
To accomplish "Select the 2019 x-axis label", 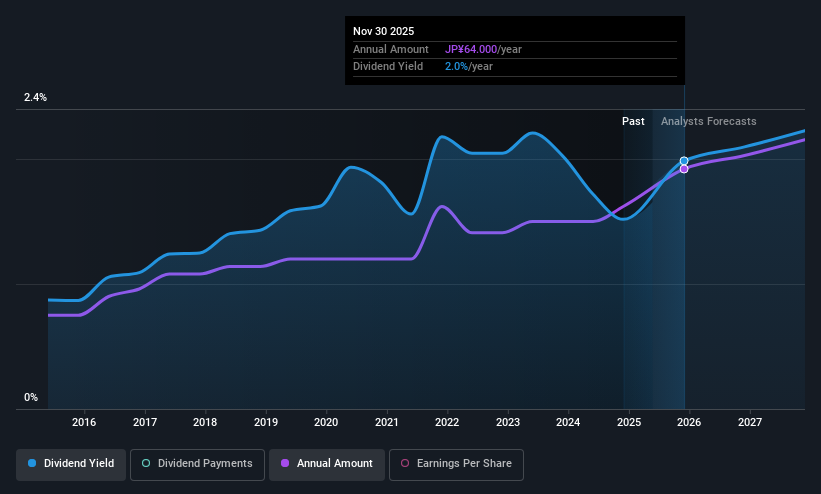I will [265, 422].
